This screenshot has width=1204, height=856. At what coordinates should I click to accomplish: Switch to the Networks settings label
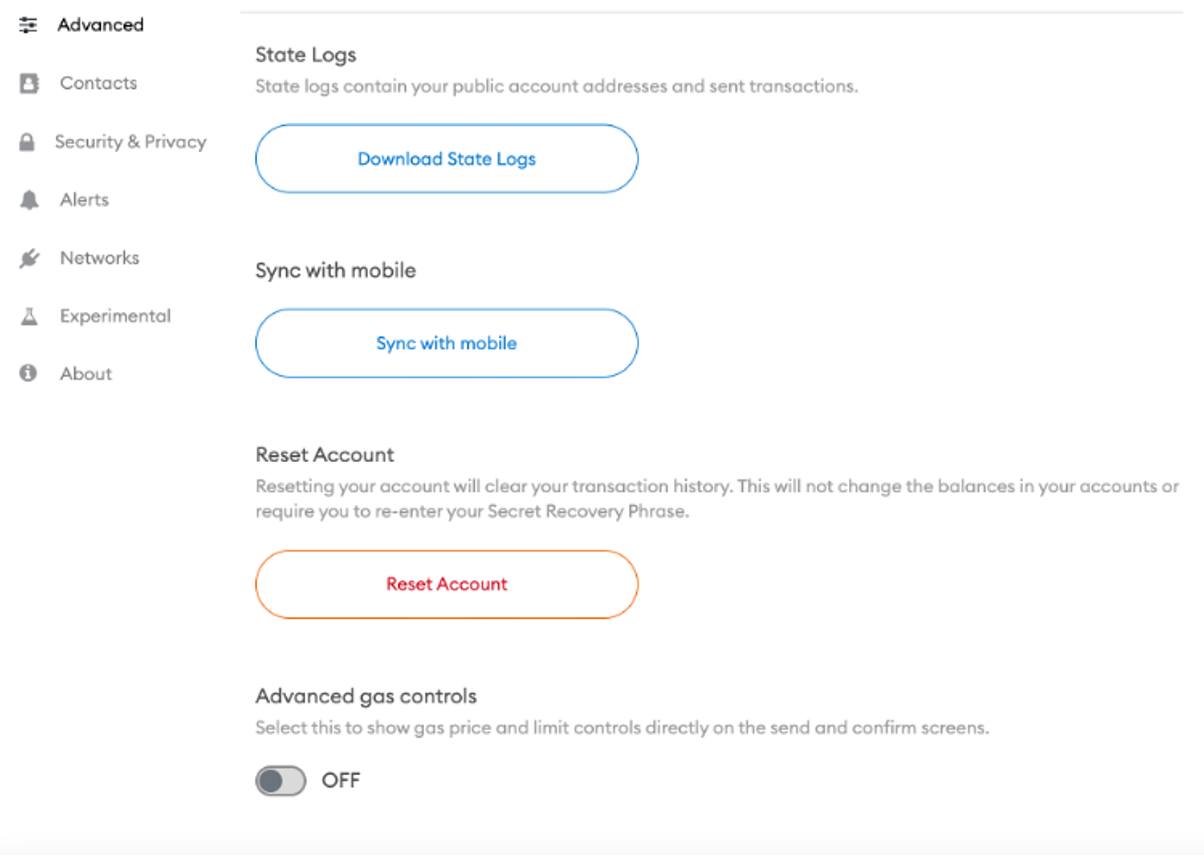[x=99, y=258]
